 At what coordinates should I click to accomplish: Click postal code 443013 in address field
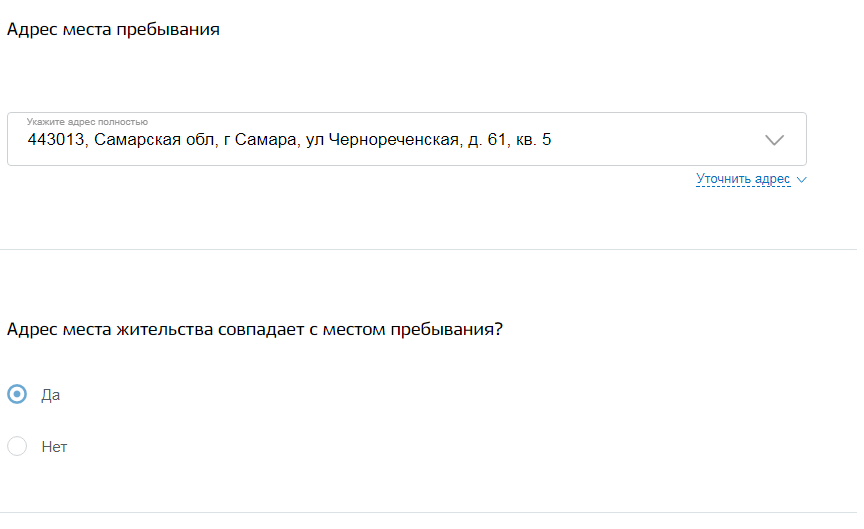tap(56, 140)
